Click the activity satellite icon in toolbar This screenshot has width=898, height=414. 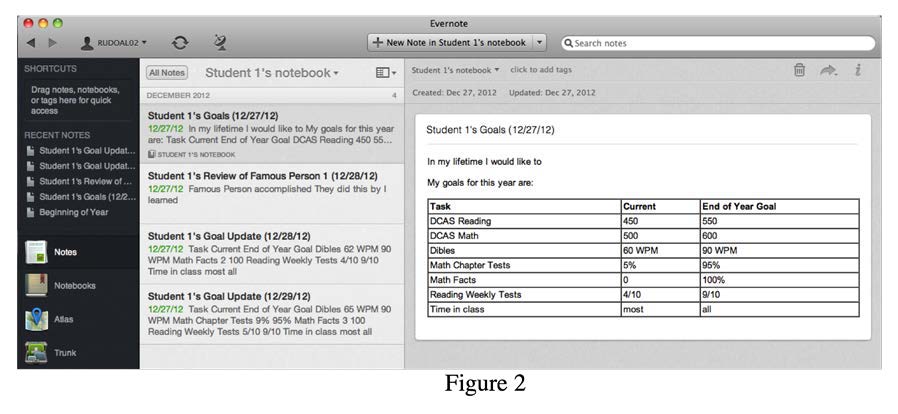219,42
